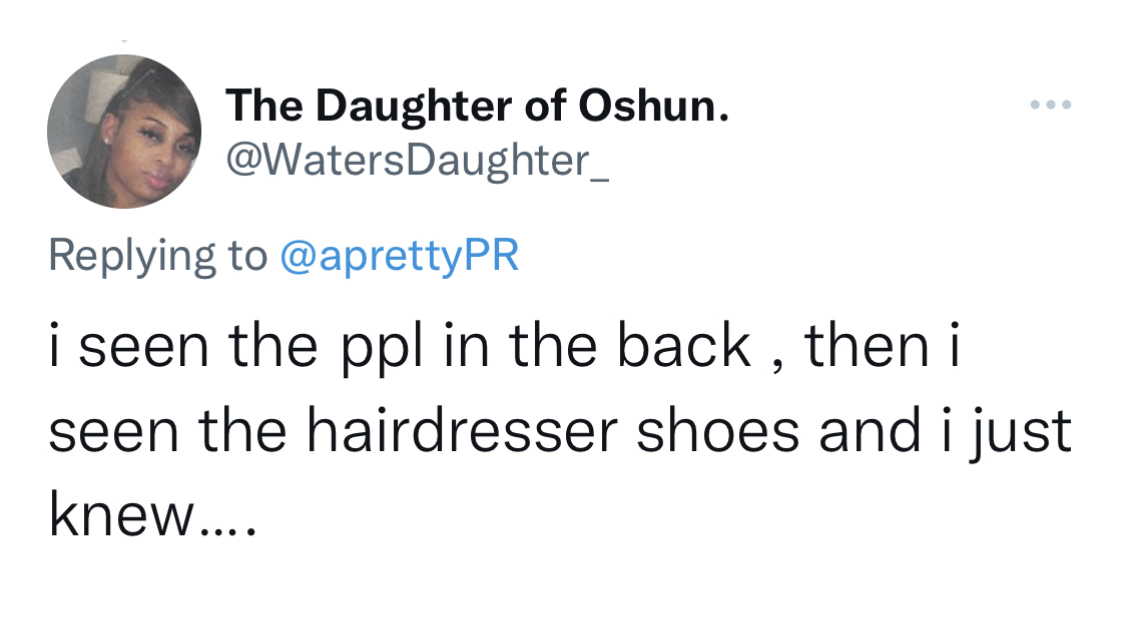1125x618 pixels.
Task: Click the first word seen in tweet
Action: point(143,349)
